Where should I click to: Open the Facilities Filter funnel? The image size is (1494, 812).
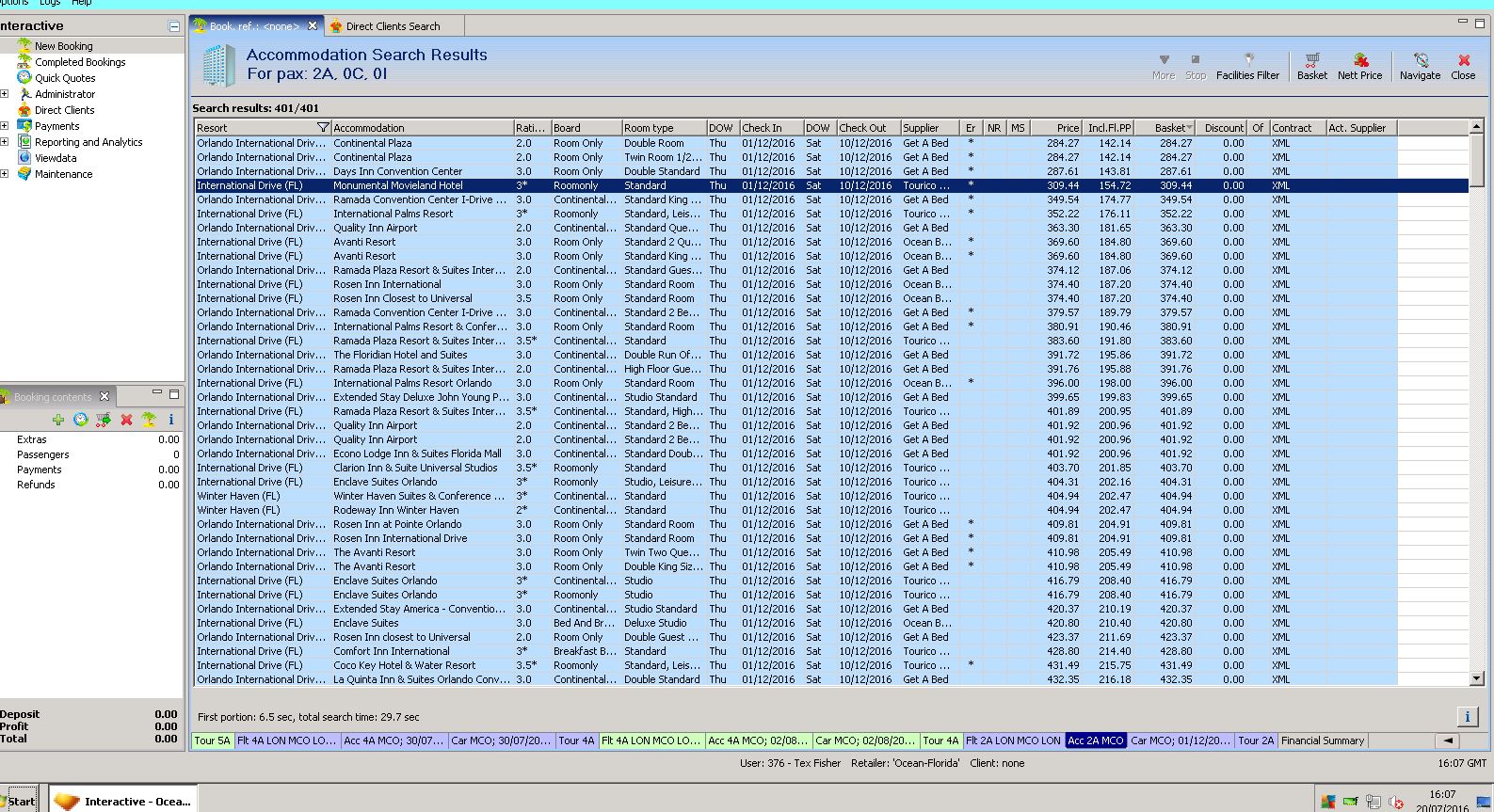pyautogui.click(x=1247, y=65)
